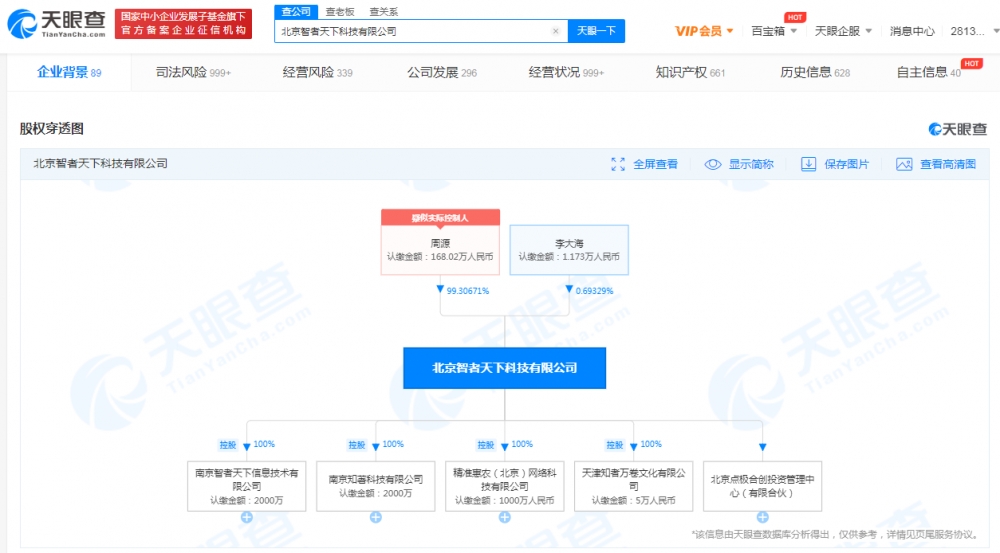Click the 保存图片 text link

(846, 165)
